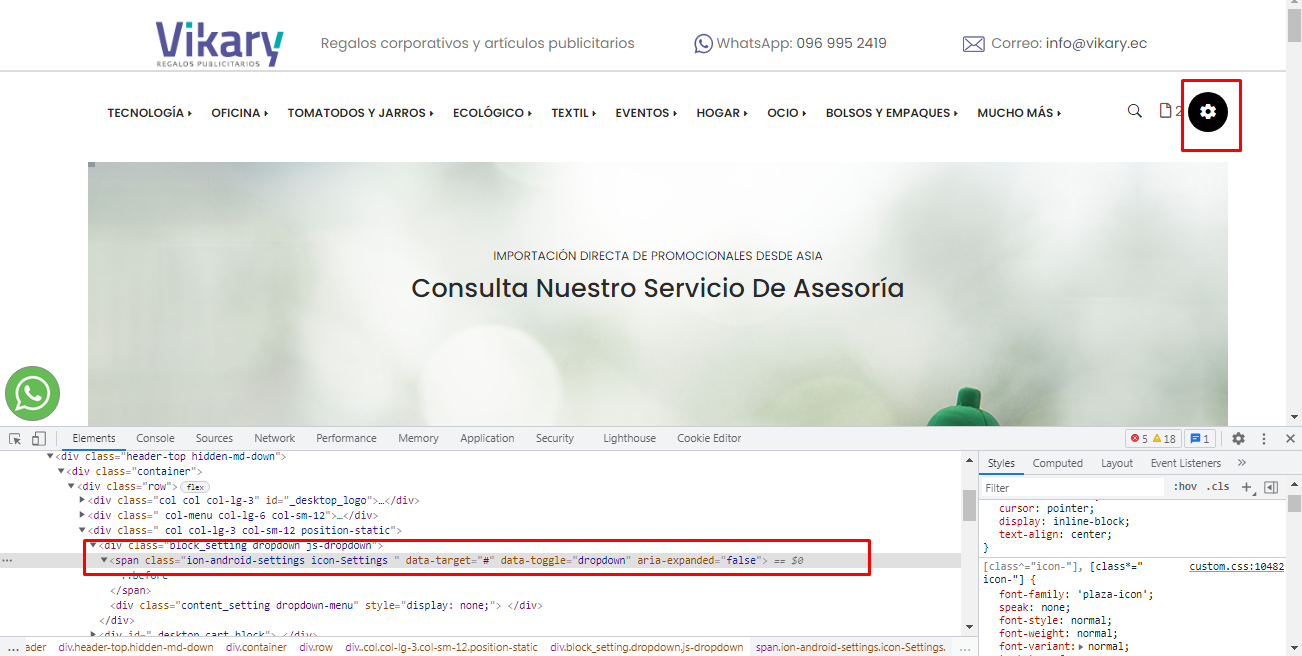Expand the _desktop_logo div node
The height and width of the screenshot is (656, 1302).
pyautogui.click(x=83, y=500)
